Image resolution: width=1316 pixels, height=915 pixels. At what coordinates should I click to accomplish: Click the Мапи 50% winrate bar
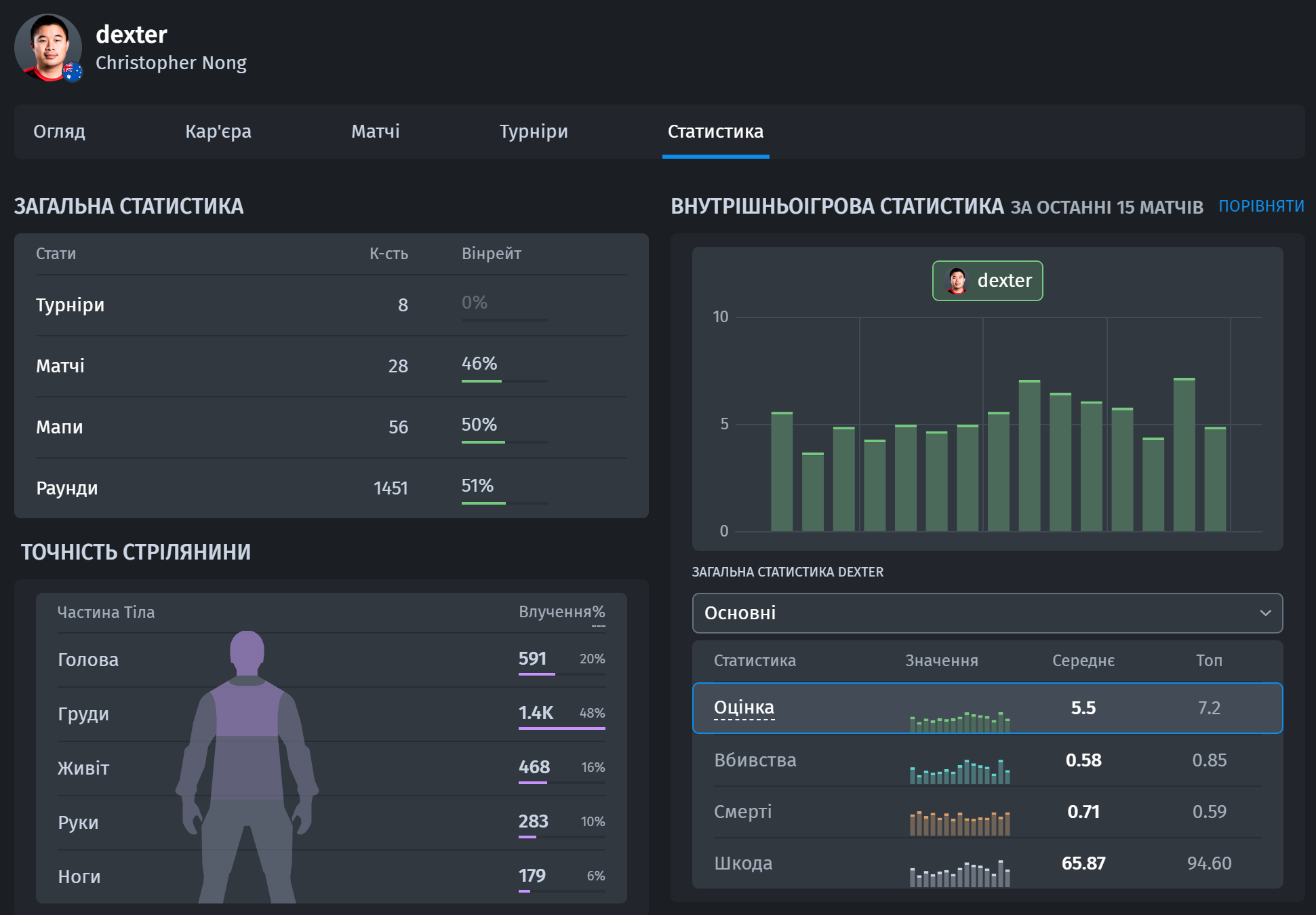505,442
